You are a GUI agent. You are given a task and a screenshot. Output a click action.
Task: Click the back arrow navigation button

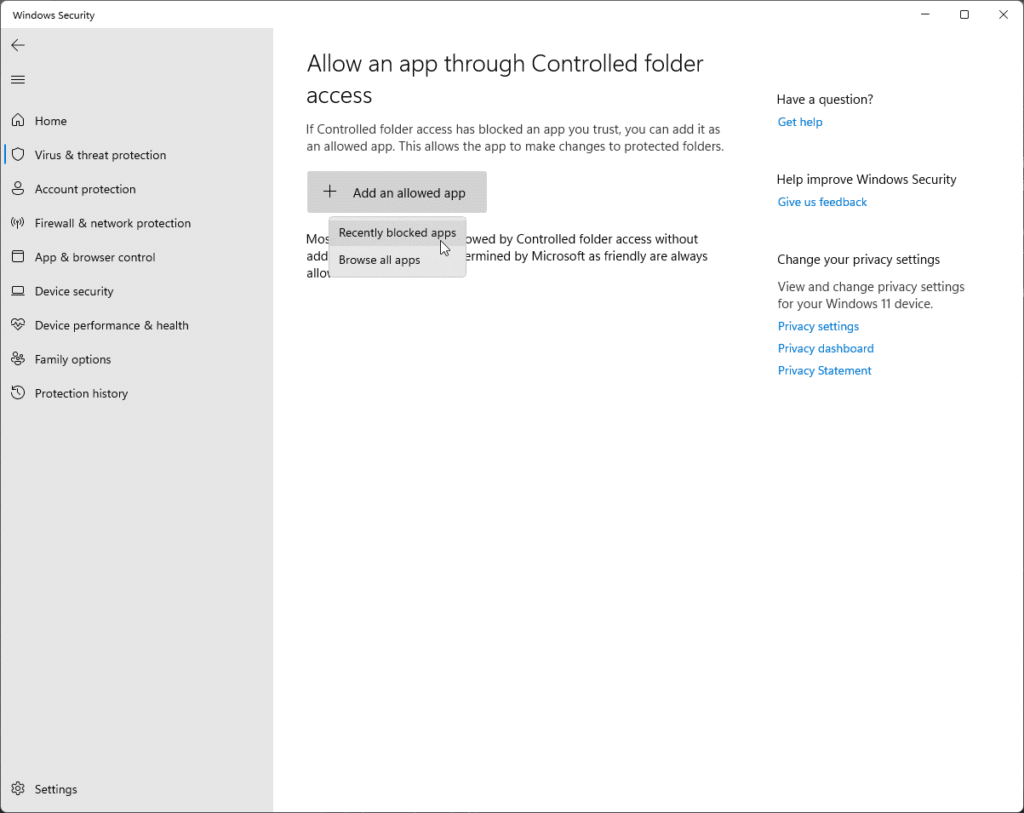click(x=18, y=45)
